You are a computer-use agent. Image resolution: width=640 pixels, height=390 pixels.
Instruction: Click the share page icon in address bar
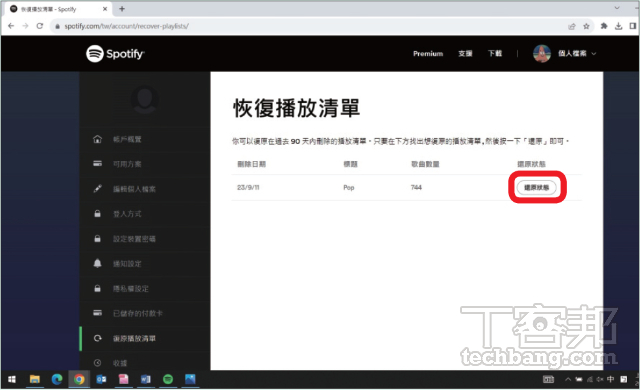point(571,27)
